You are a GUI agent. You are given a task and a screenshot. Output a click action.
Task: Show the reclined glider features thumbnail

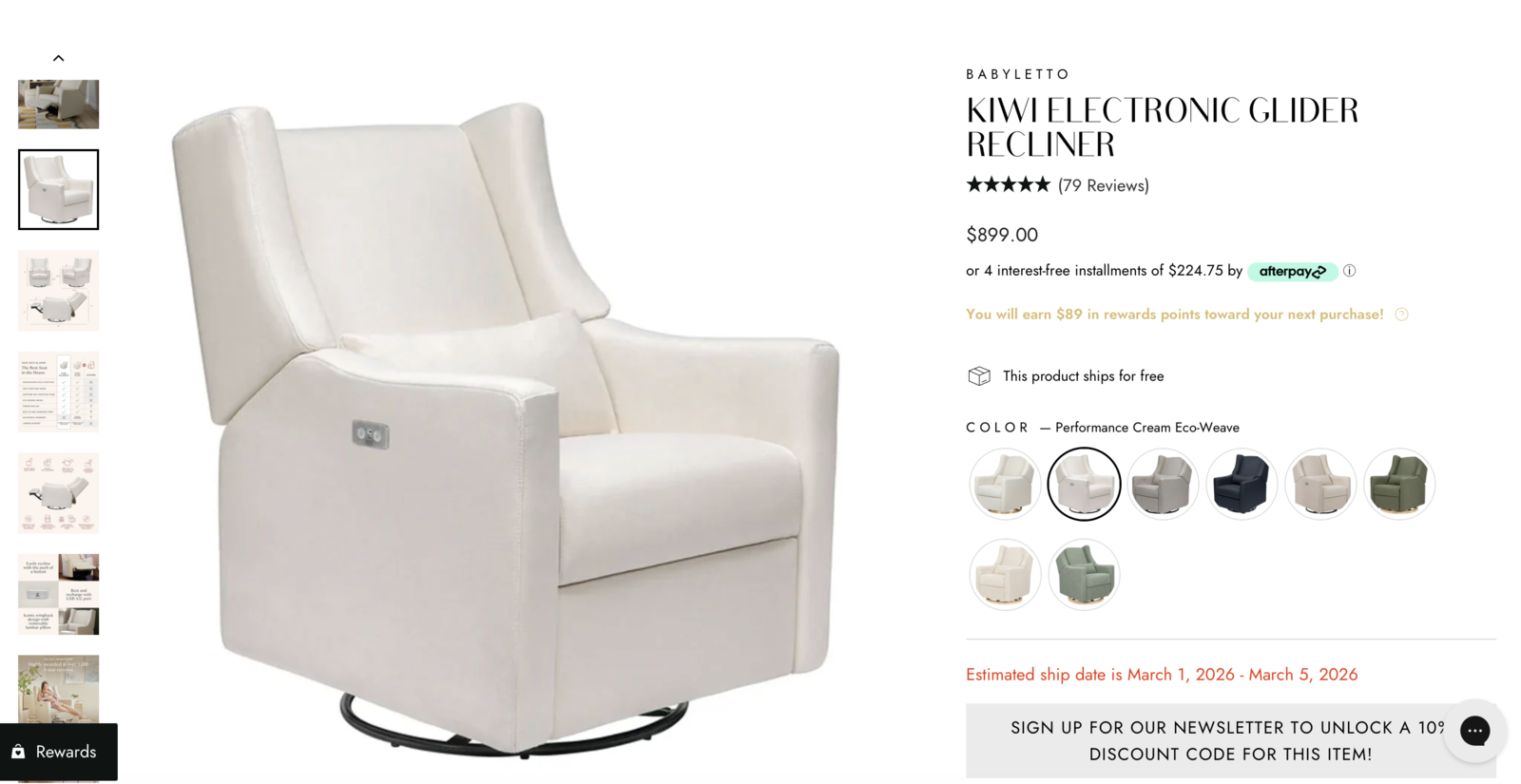pos(58,493)
